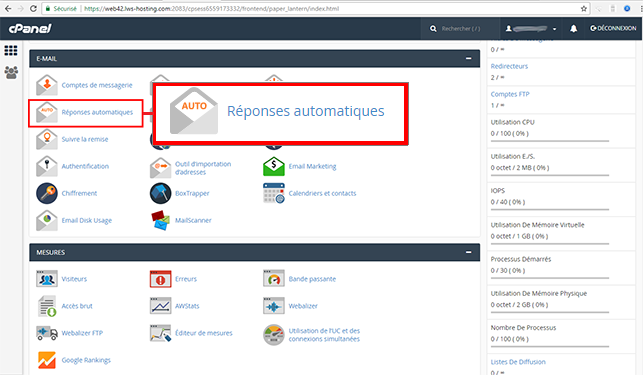Click the browser back arrow
643x375 pixels.
coord(8,9)
